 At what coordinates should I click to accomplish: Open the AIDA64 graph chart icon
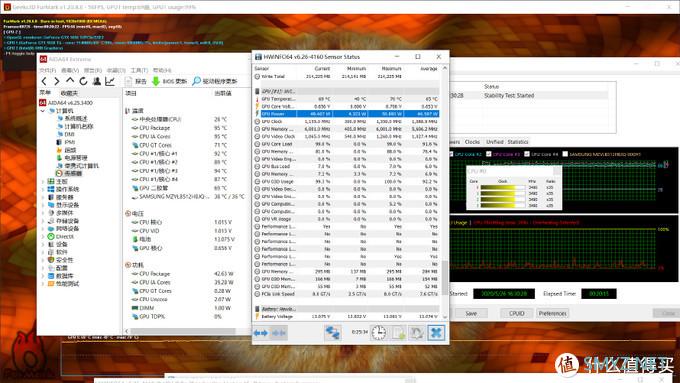(110, 81)
